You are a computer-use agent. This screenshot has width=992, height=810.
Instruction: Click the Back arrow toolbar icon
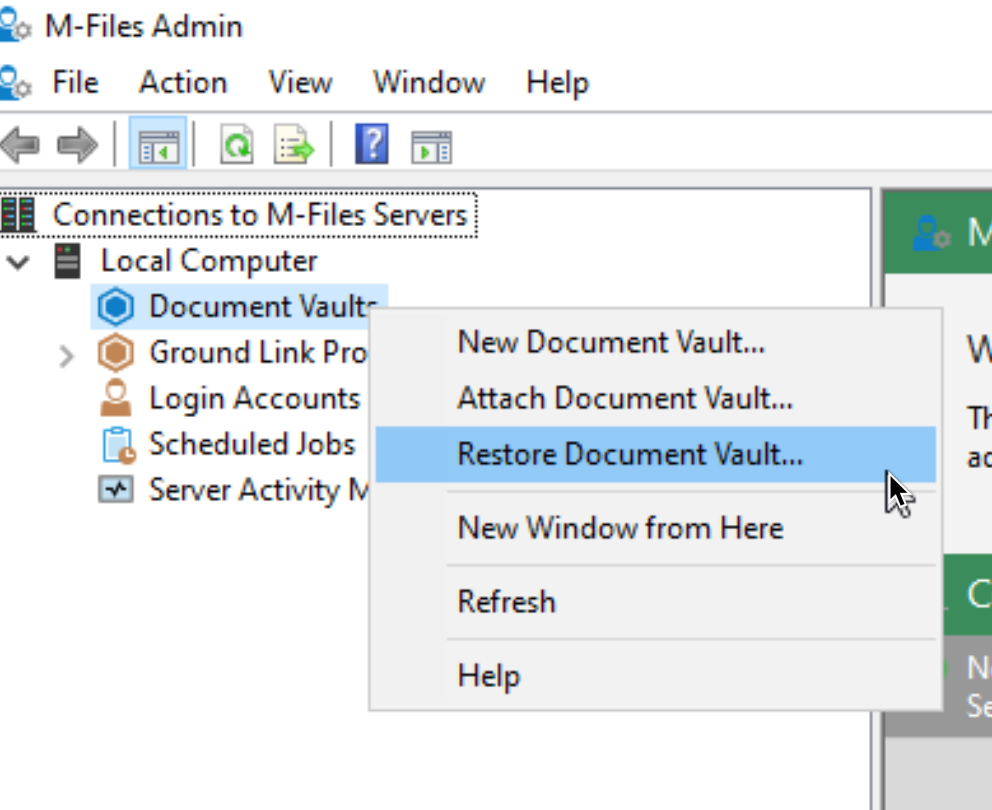tap(20, 145)
